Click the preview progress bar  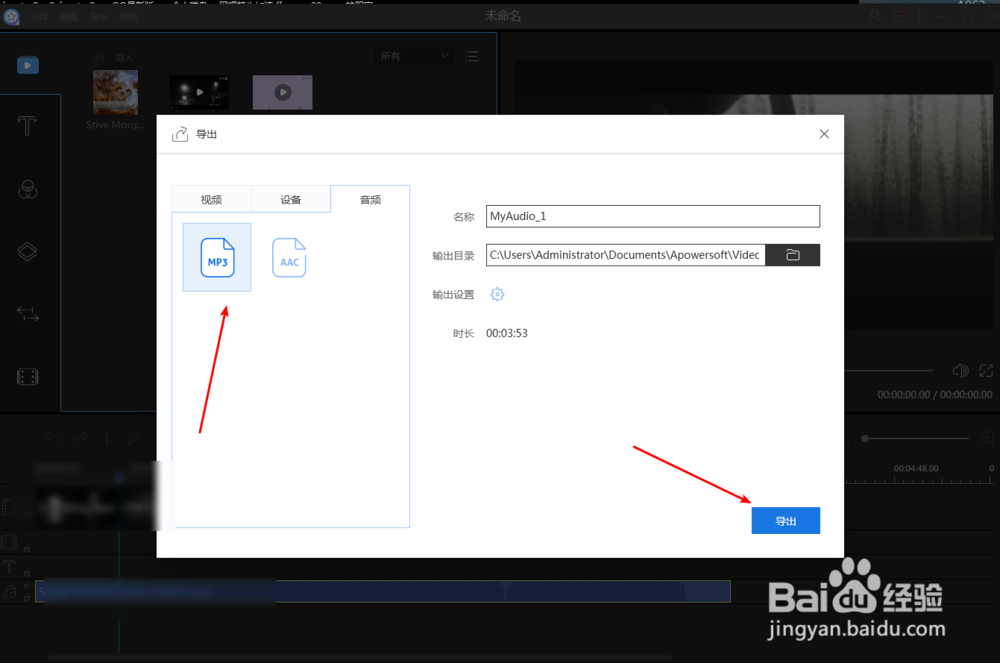889,370
